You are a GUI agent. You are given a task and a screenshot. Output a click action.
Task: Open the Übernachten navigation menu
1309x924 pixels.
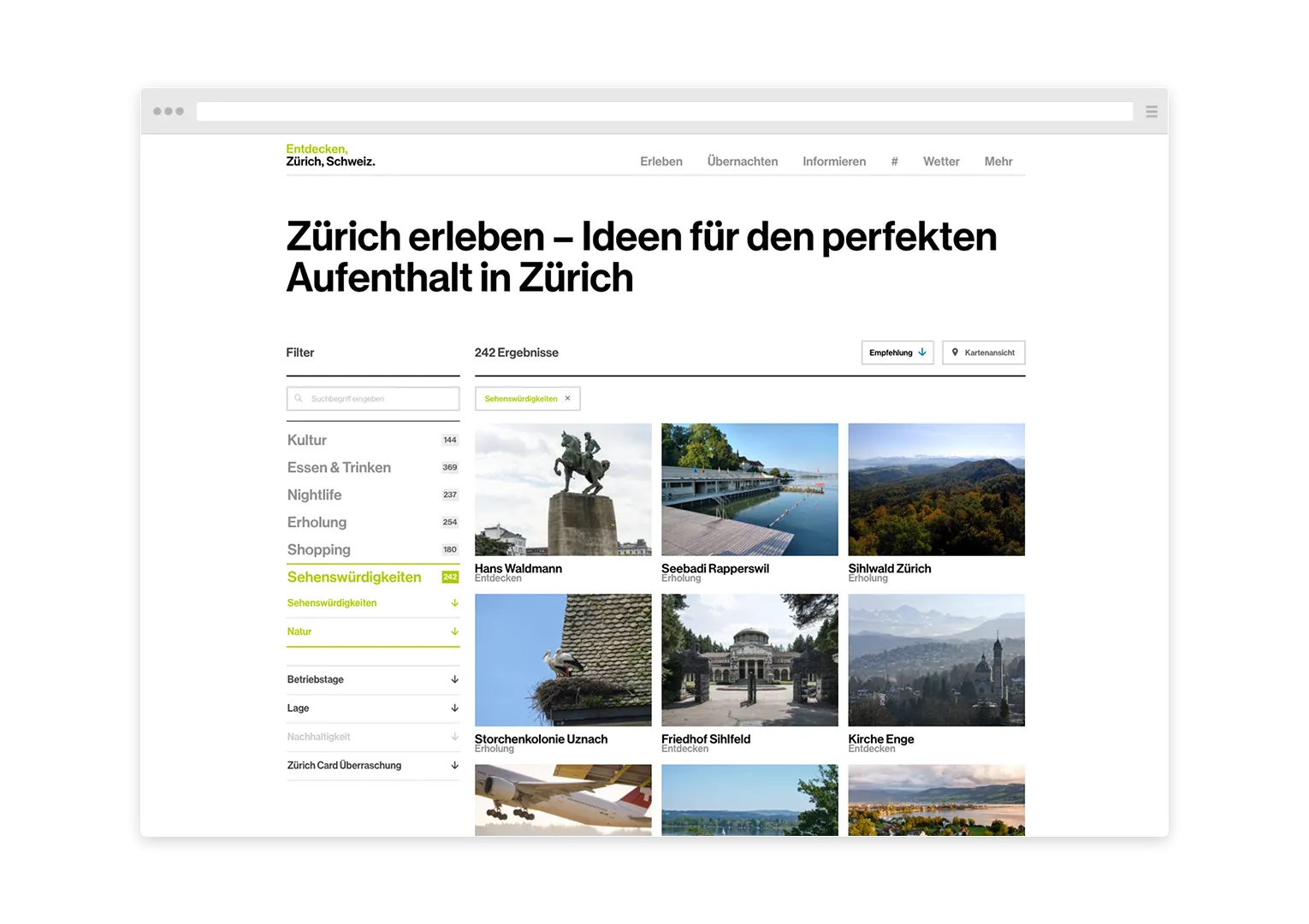pyautogui.click(x=743, y=162)
